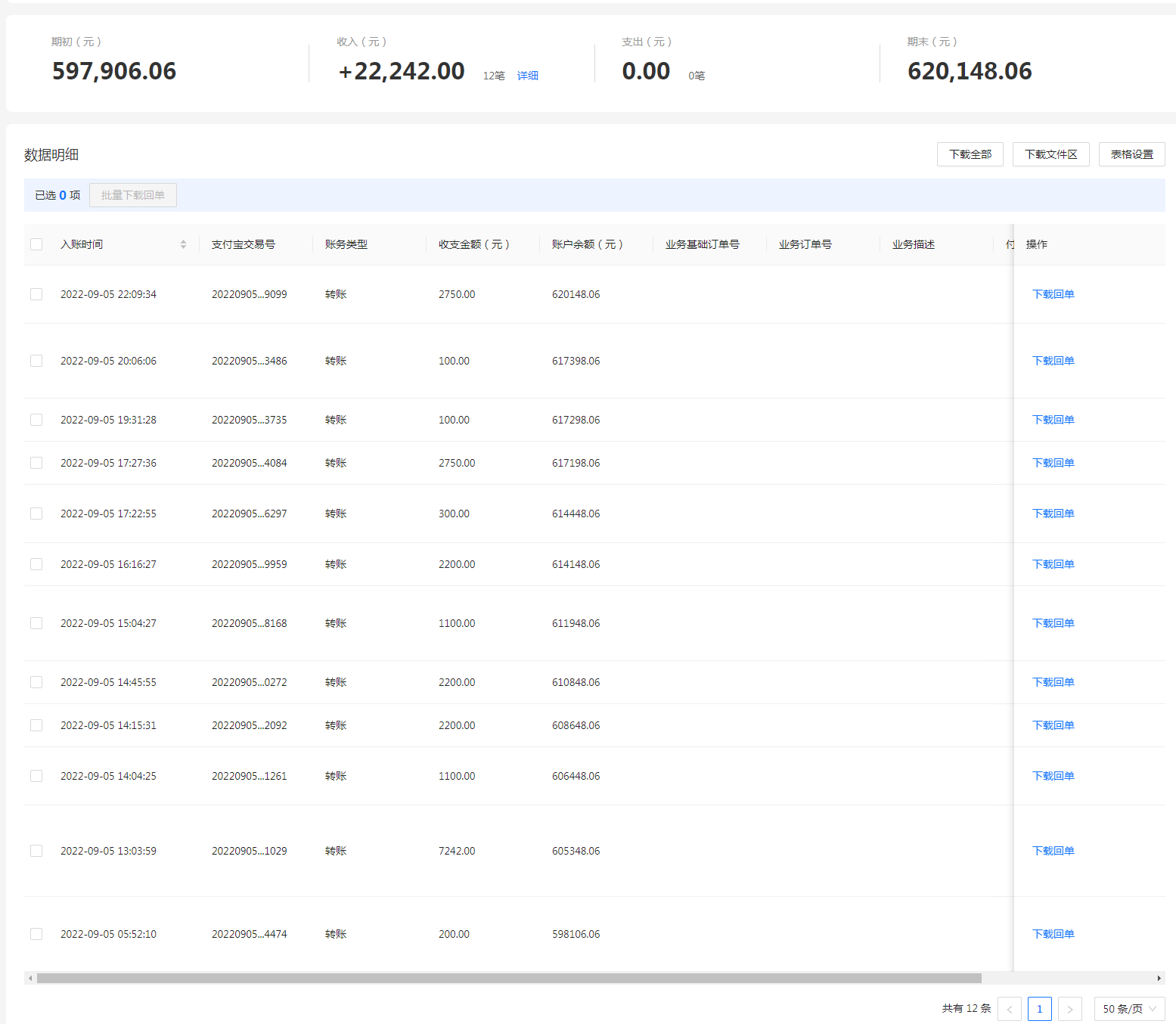Image resolution: width=1176 pixels, height=1024 pixels.
Task: Tick the checkbox for 2022-09-05 17:22:55
Action: pos(36,514)
